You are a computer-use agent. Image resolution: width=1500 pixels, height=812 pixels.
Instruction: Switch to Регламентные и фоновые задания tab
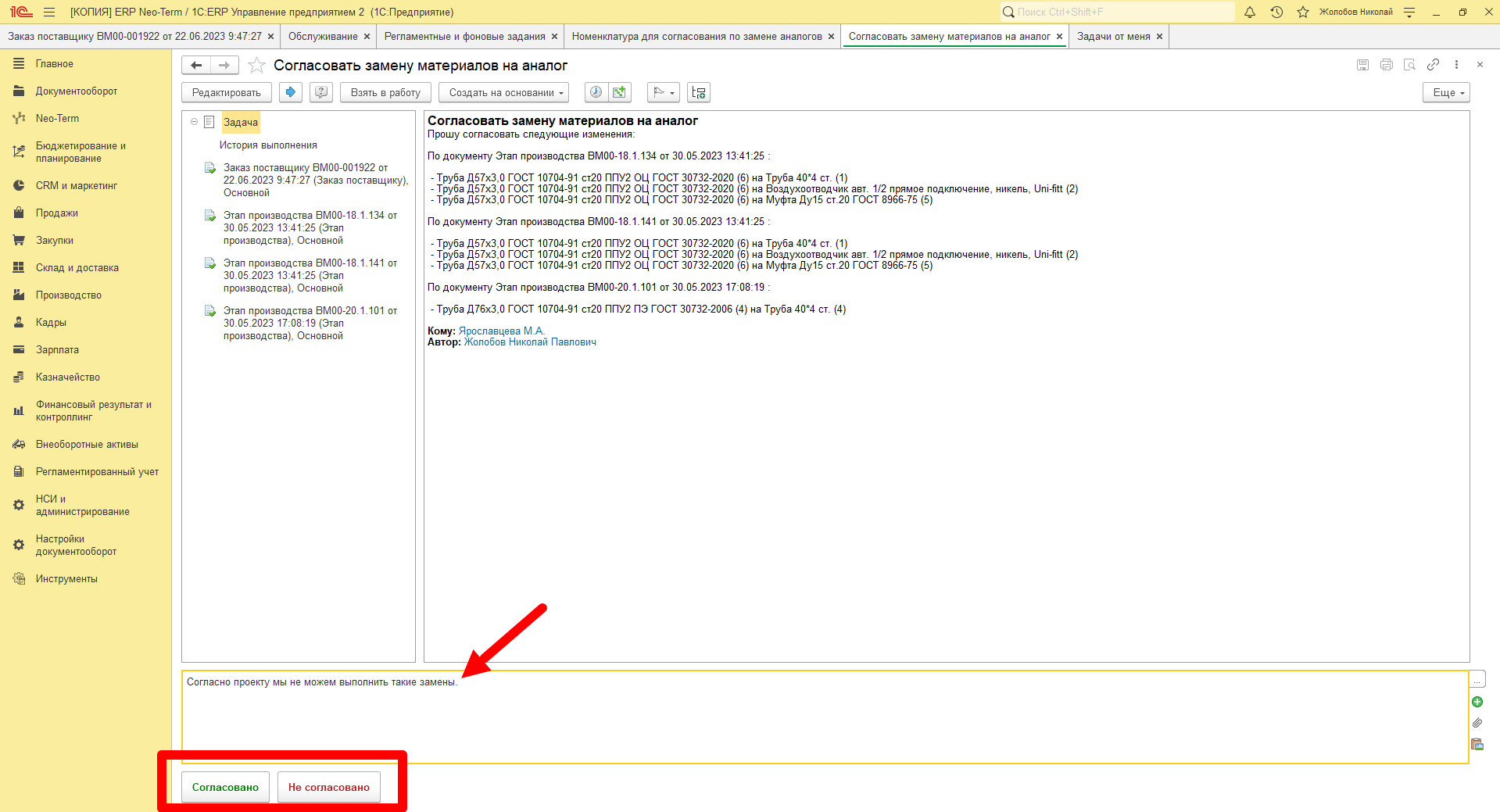pos(465,37)
